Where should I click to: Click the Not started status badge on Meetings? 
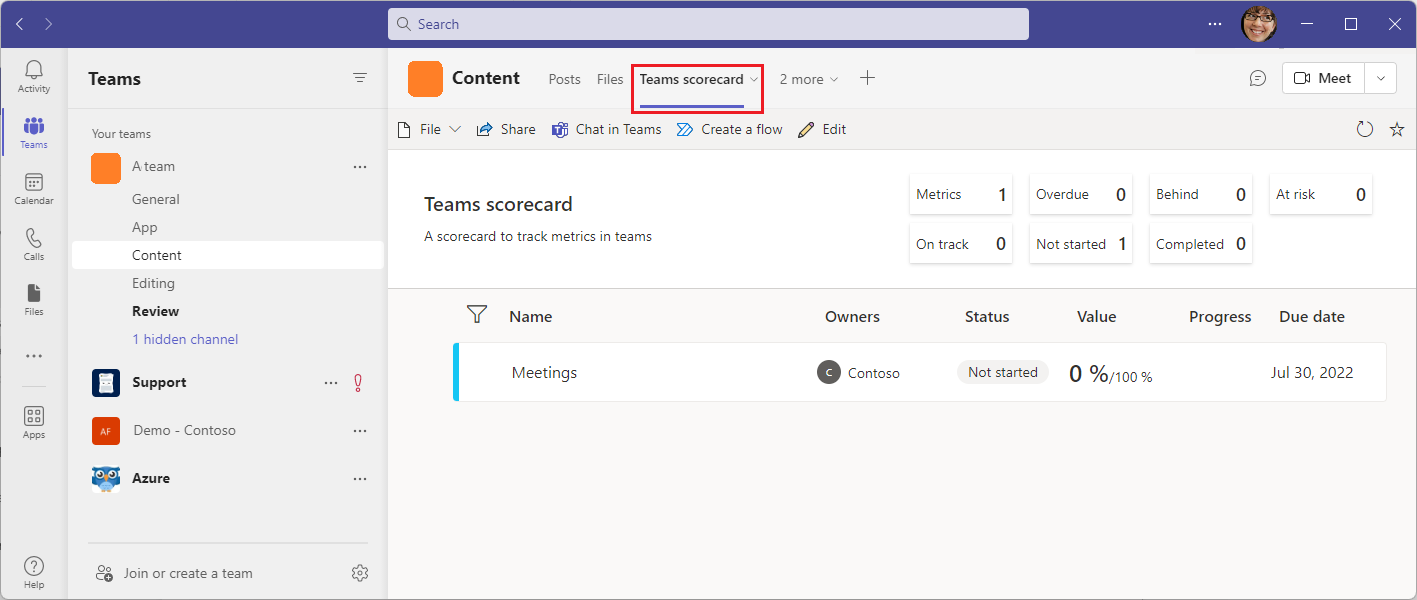pos(1003,372)
